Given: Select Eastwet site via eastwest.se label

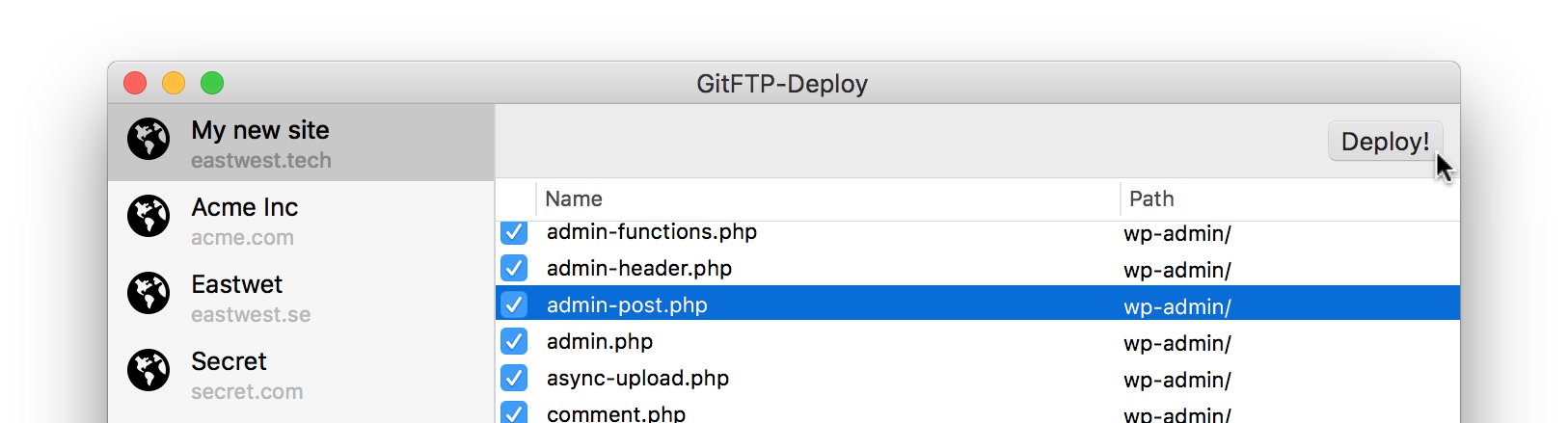Looking at the screenshot, I should (x=251, y=315).
